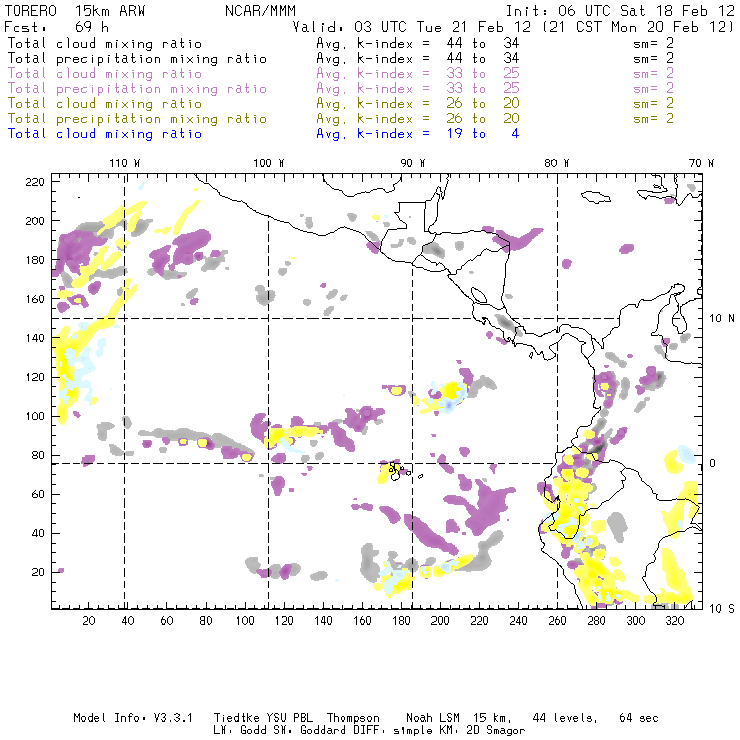Select purple 'Total precipitation mixing ratio' legend row
Image resolution: width=740 pixels, height=740 pixels.
click(137, 89)
